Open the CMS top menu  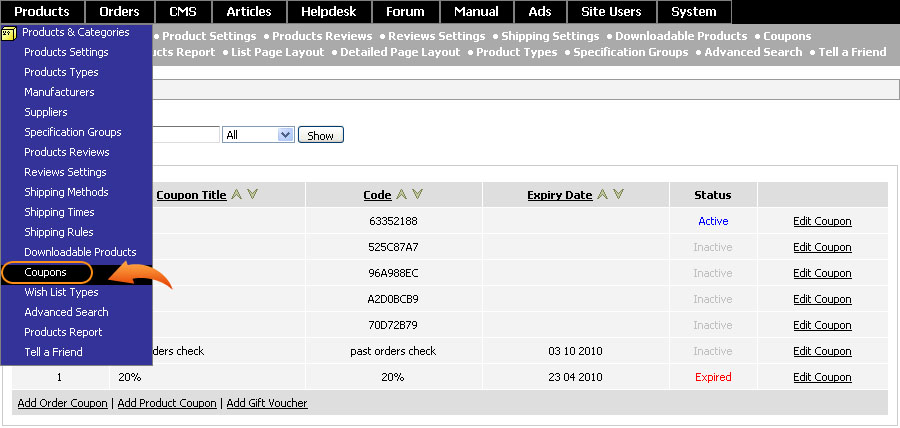click(183, 11)
